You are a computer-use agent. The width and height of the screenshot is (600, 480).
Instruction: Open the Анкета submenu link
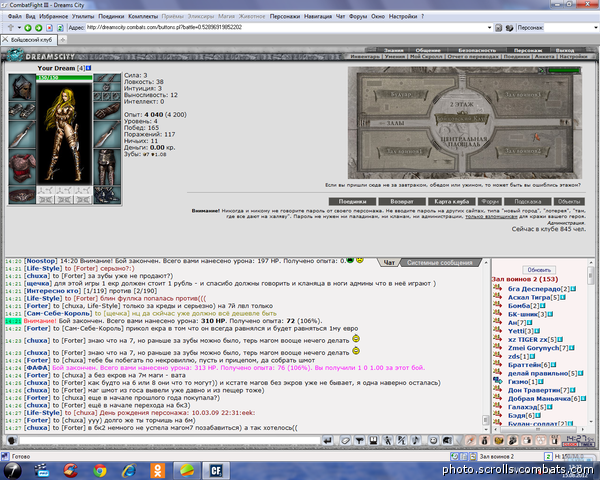pos(544,57)
